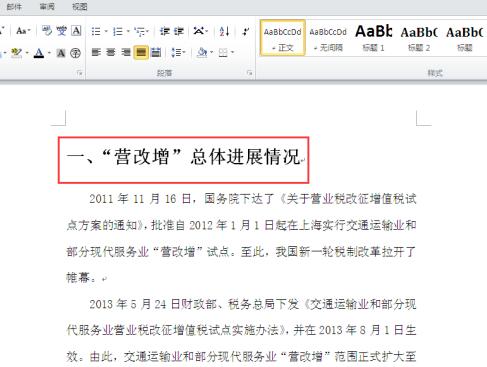Click the Asian Layout icon

pos(199,31)
